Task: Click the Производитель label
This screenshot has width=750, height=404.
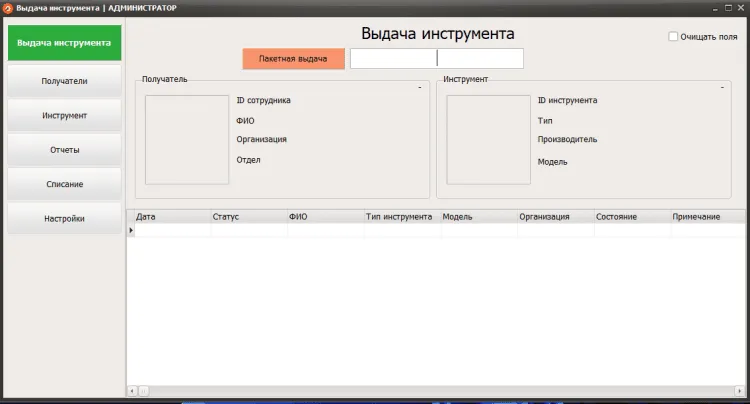Action: click(x=567, y=140)
